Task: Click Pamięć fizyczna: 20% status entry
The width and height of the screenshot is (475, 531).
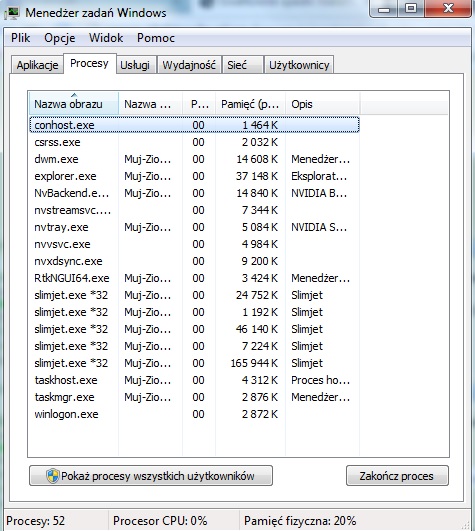Action: (x=300, y=521)
